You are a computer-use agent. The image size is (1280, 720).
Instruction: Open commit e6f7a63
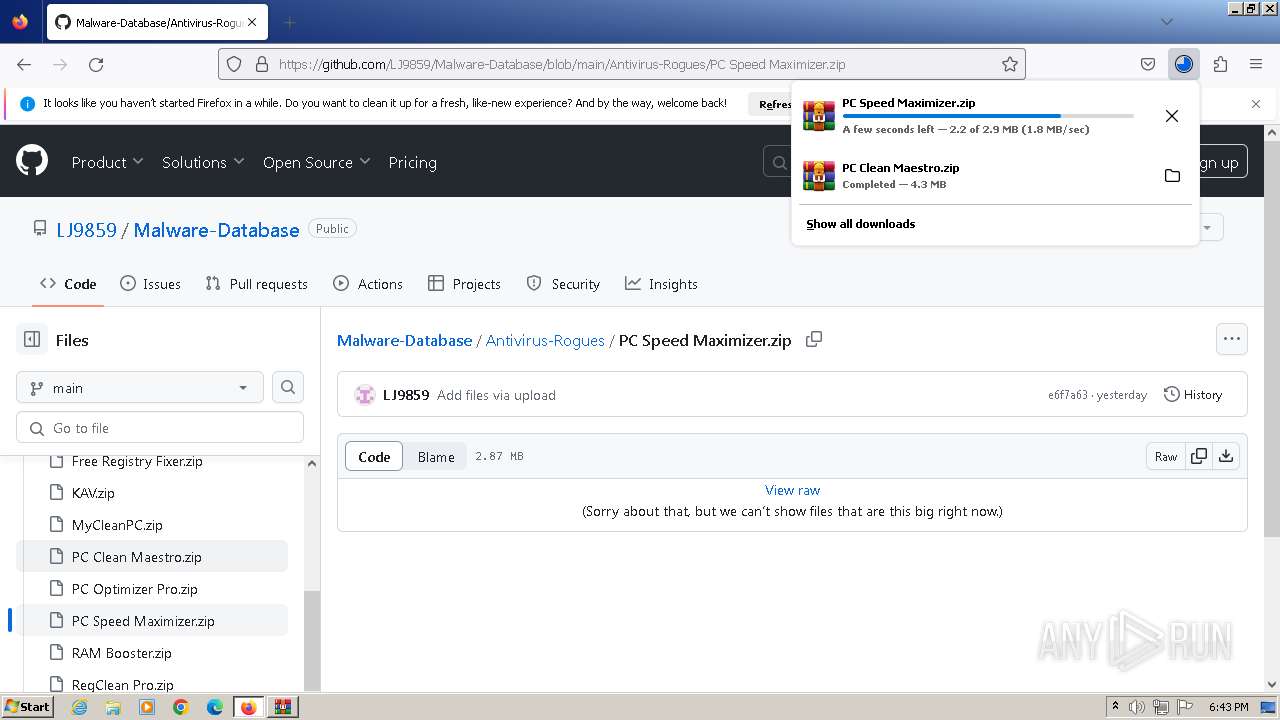click(1067, 395)
